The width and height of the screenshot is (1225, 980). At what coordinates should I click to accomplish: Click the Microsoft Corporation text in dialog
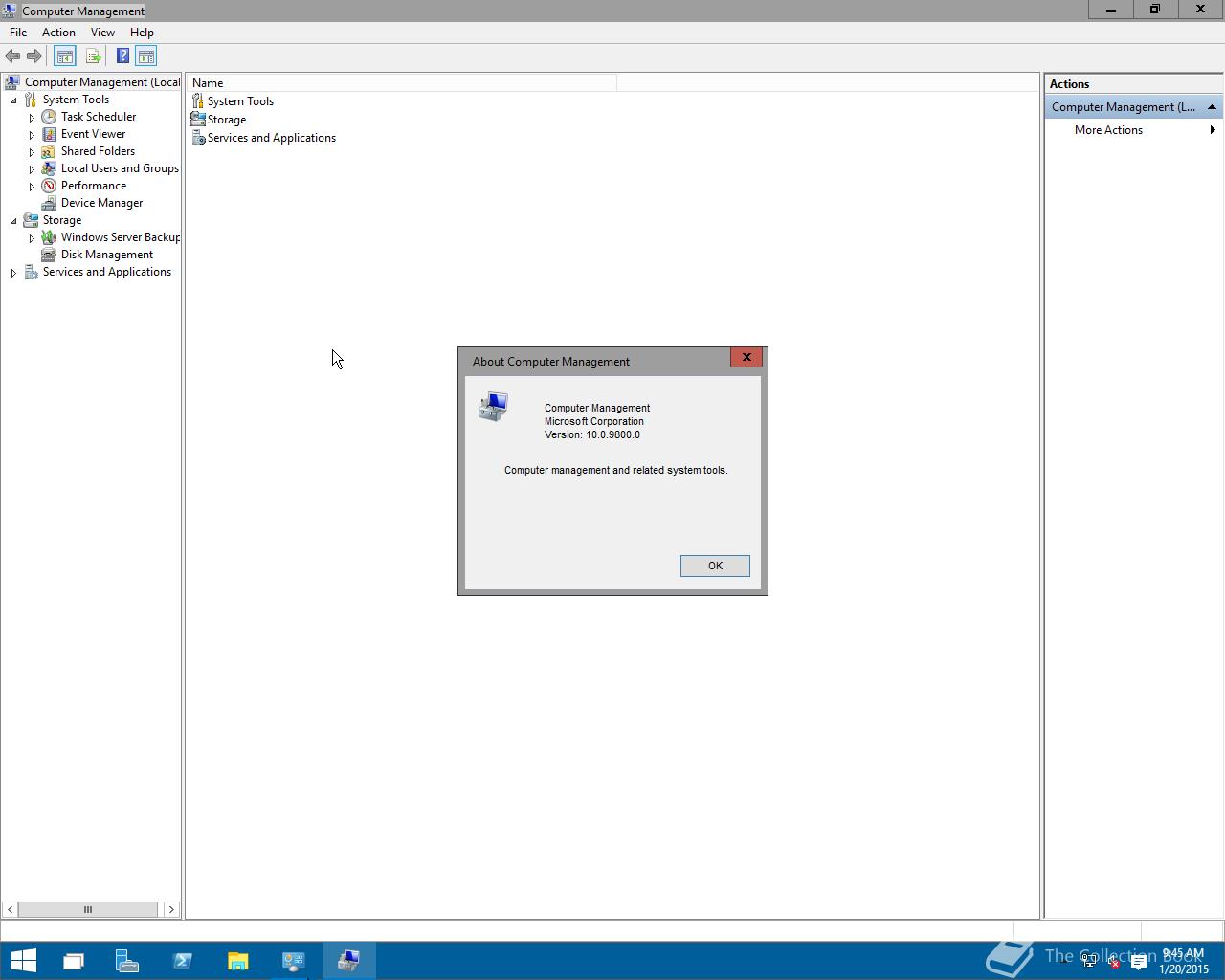click(x=594, y=421)
